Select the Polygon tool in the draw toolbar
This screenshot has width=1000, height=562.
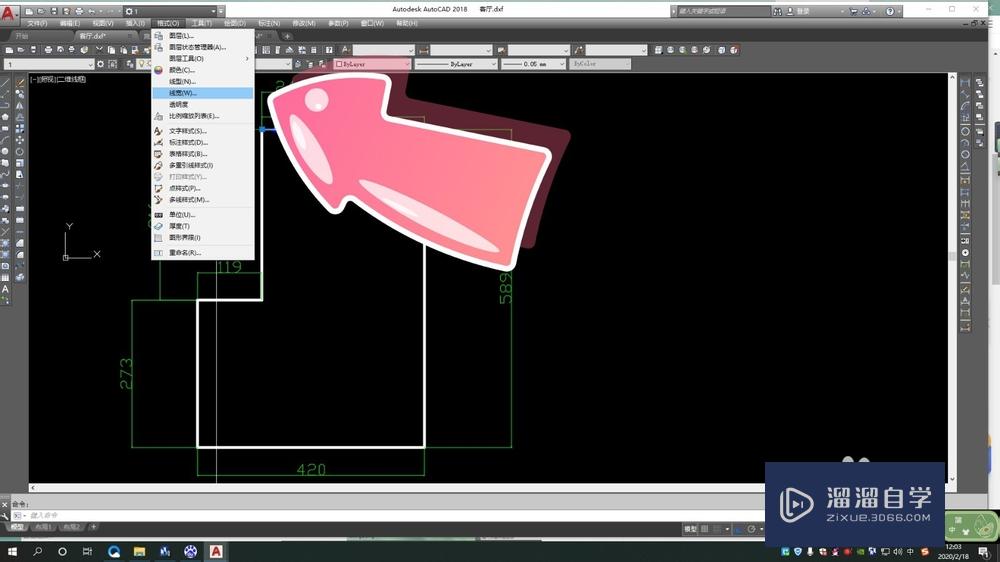[5, 117]
